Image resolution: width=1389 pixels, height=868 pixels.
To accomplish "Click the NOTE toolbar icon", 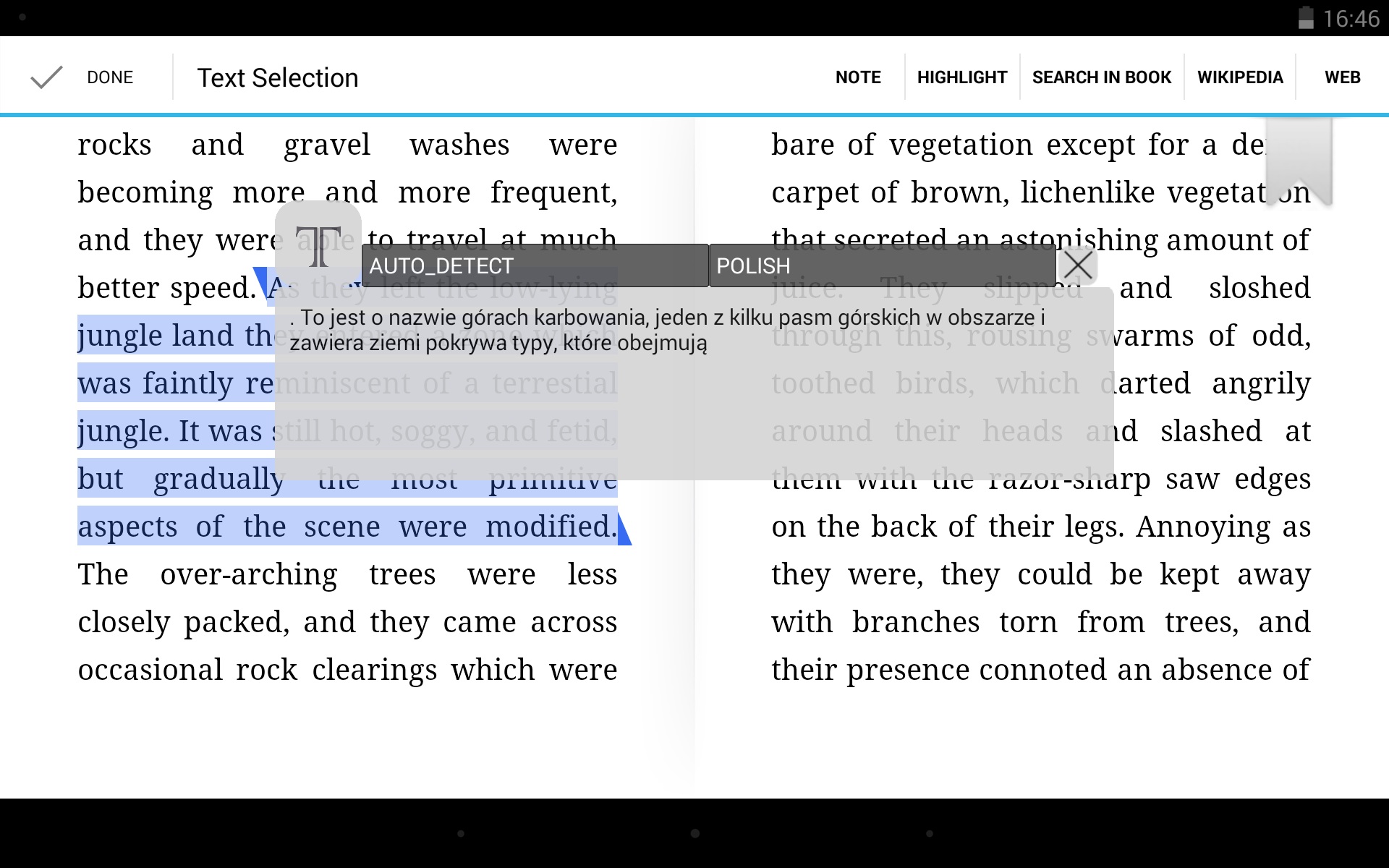I will [857, 78].
